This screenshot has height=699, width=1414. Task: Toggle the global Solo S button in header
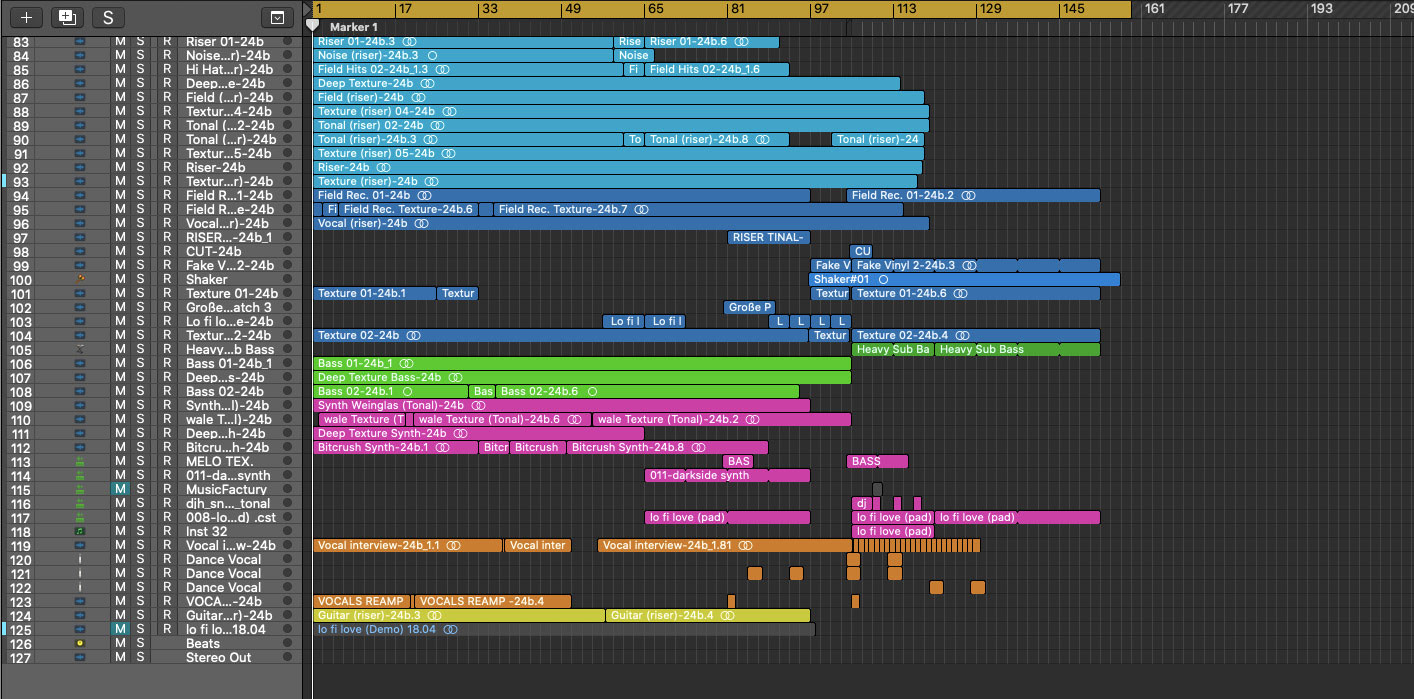tap(108, 17)
